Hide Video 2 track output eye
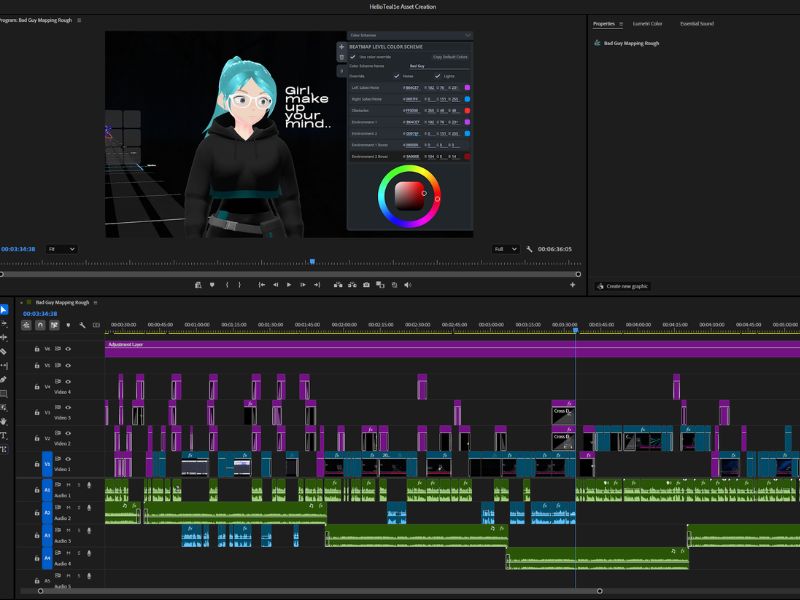 [x=68, y=433]
